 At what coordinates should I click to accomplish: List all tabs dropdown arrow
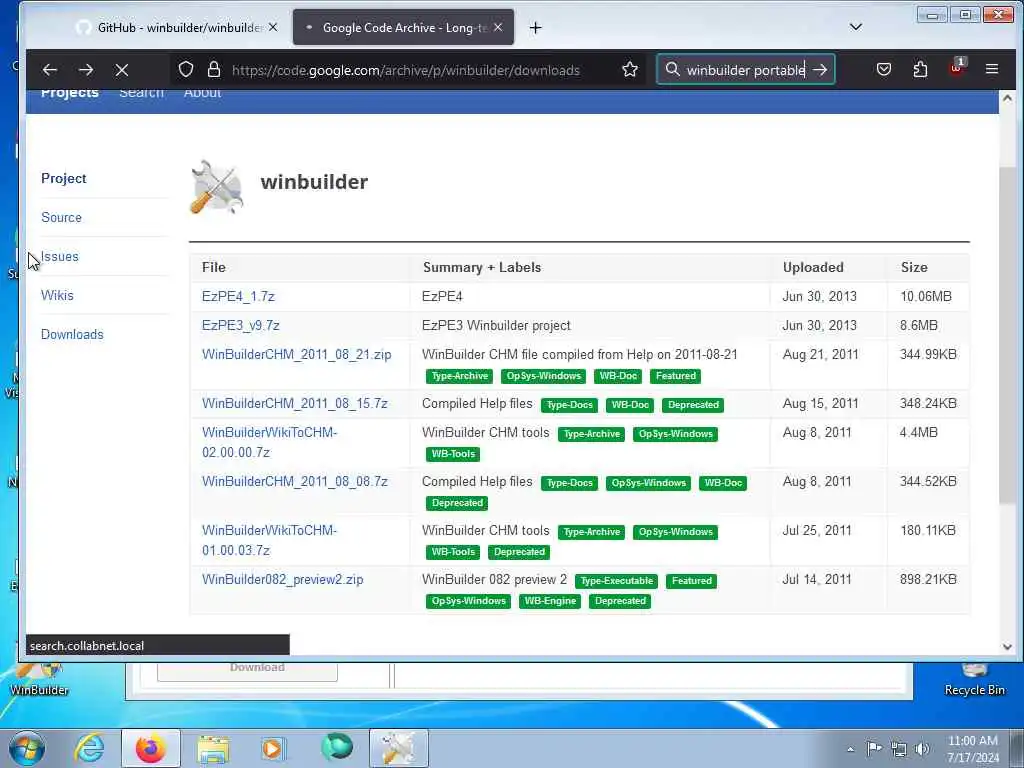click(856, 27)
